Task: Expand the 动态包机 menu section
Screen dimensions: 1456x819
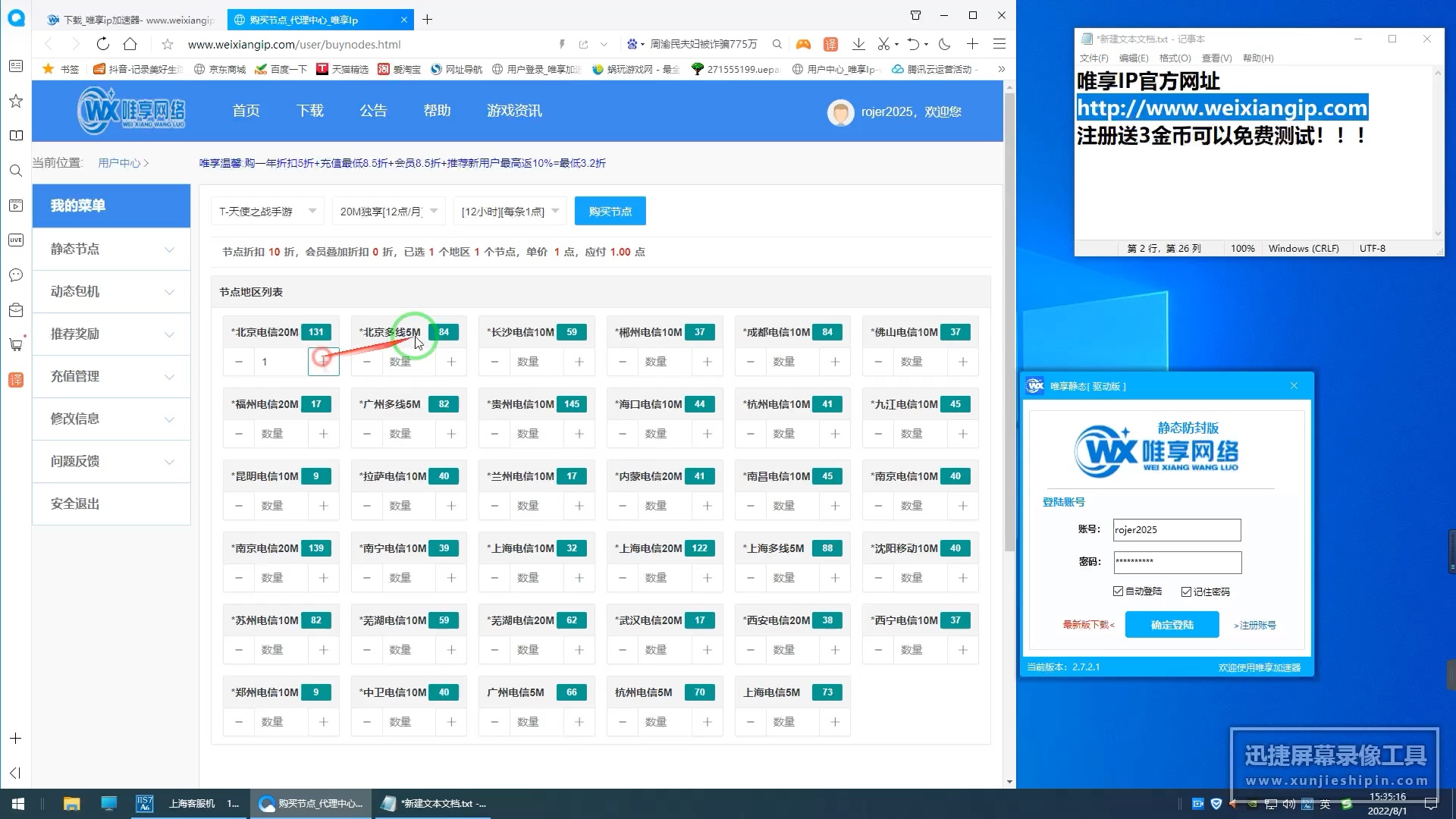Action: click(x=111, y=291)
